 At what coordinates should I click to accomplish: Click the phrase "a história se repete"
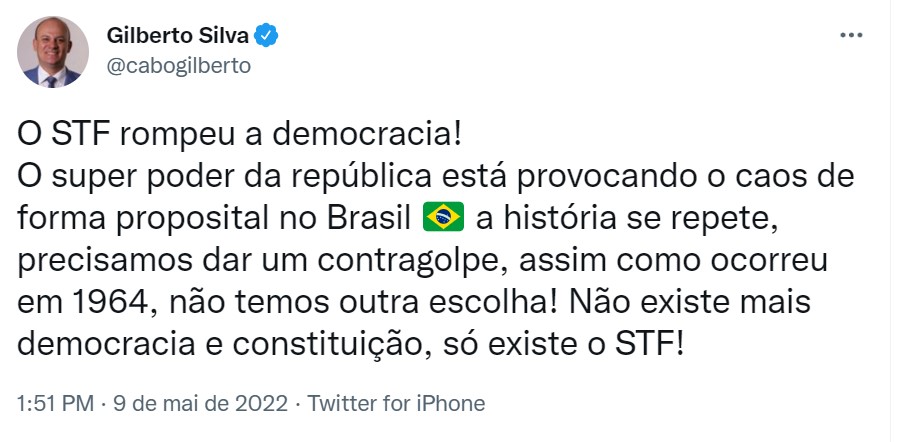coord(621,219)
